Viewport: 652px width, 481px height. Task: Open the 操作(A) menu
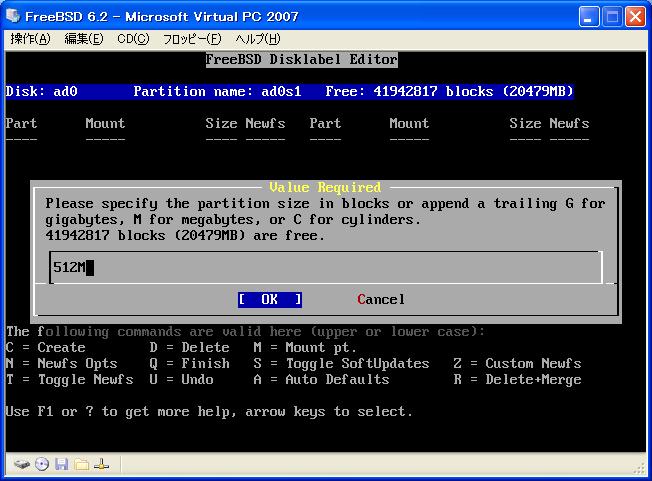click(x=30, y=39)
